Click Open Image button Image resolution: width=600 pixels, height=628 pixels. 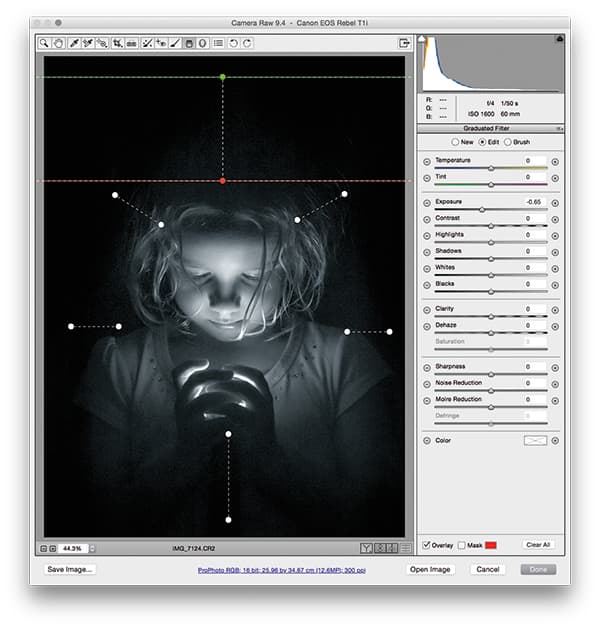[x=430, y=570]
